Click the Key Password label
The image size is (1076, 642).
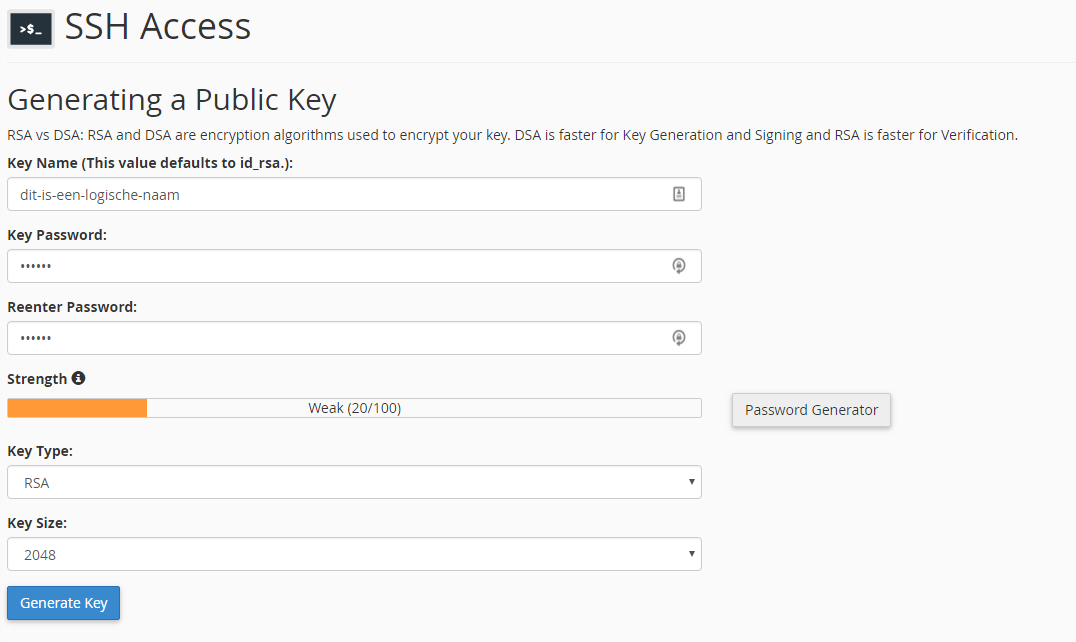(x=57, y=235)
